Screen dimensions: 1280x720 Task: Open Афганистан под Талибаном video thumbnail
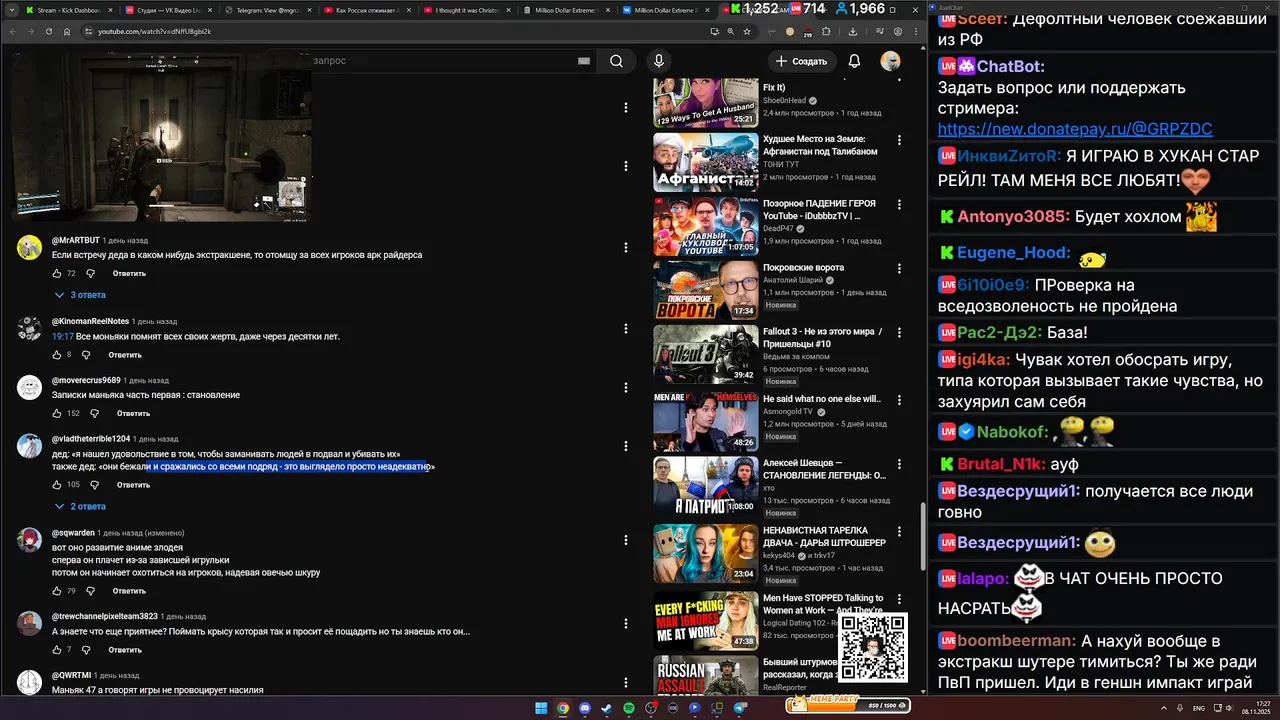[705, 161]
